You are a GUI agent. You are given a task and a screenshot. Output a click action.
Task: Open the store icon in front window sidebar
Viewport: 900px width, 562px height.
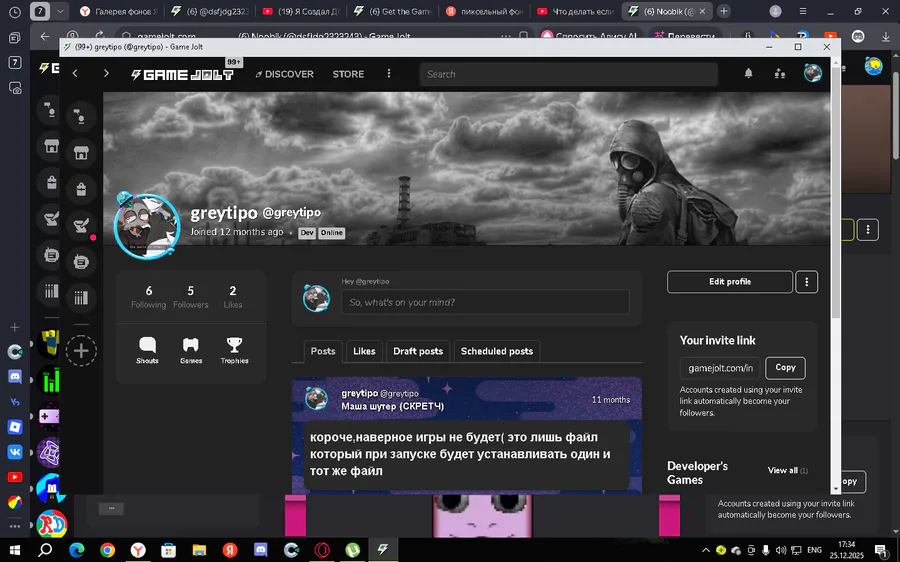click(81, 153)
